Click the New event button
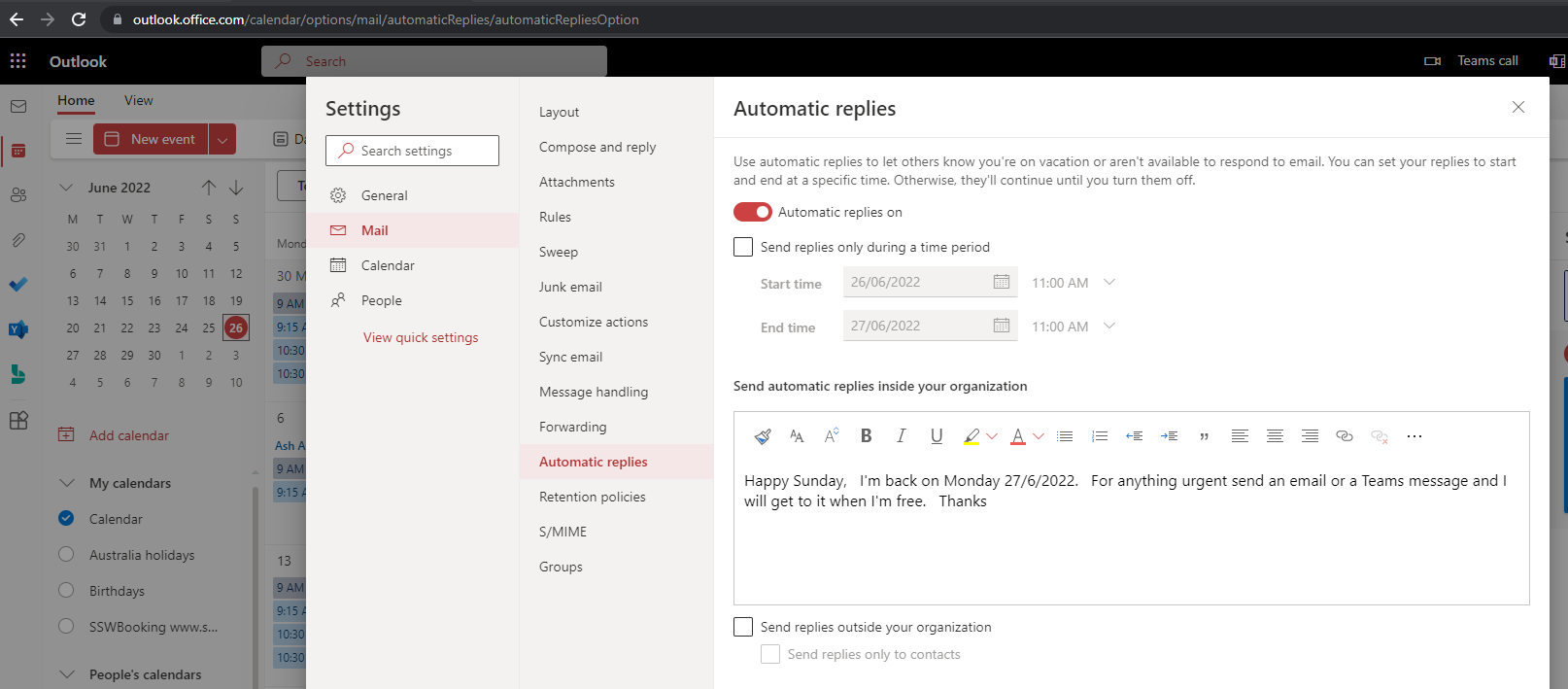1568x689 pixels. click(151, 139)
